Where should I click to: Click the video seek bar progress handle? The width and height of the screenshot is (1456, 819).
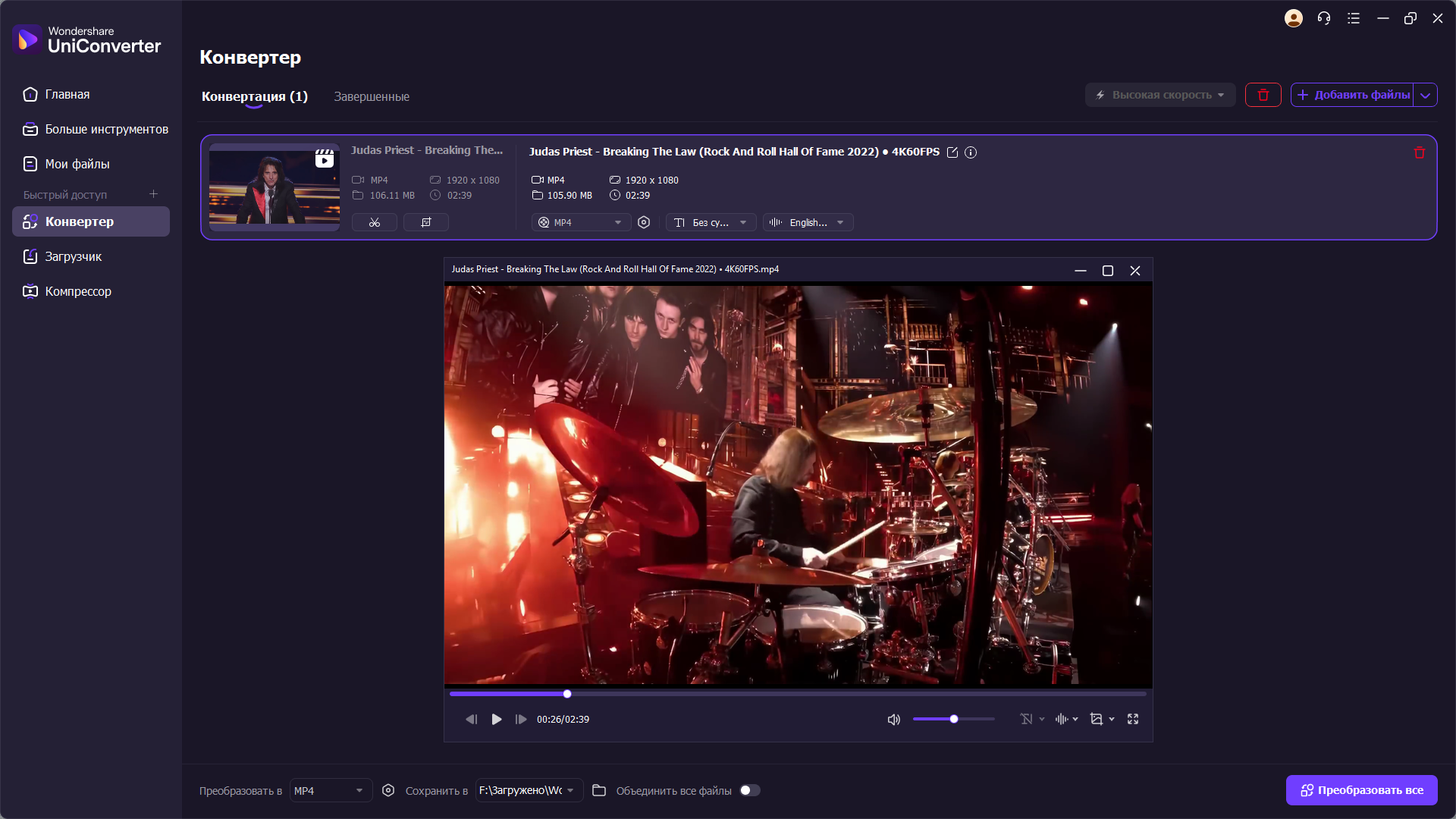pyautogui.click(x=567, y=694)
